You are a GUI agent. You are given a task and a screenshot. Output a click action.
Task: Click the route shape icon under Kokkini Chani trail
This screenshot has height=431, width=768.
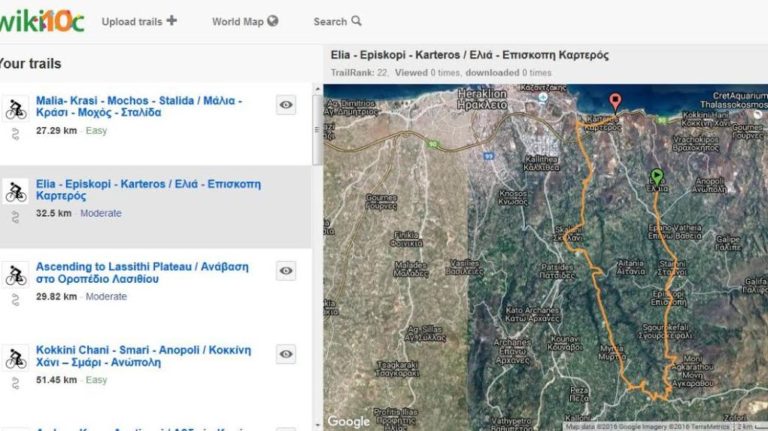coord(15,383)
